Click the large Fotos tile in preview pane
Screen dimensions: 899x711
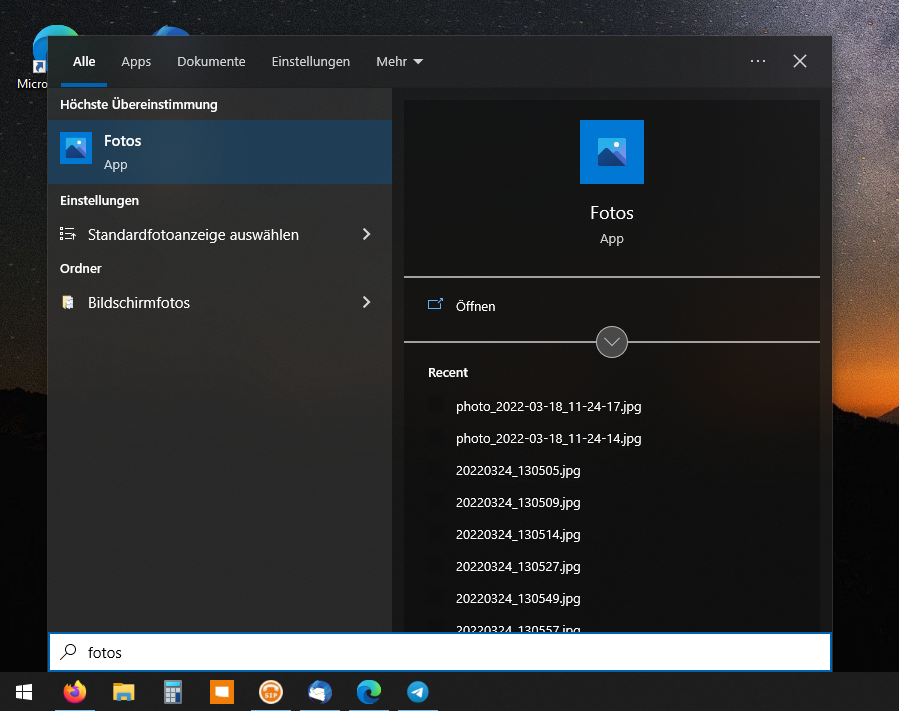(x=612, y=152)
